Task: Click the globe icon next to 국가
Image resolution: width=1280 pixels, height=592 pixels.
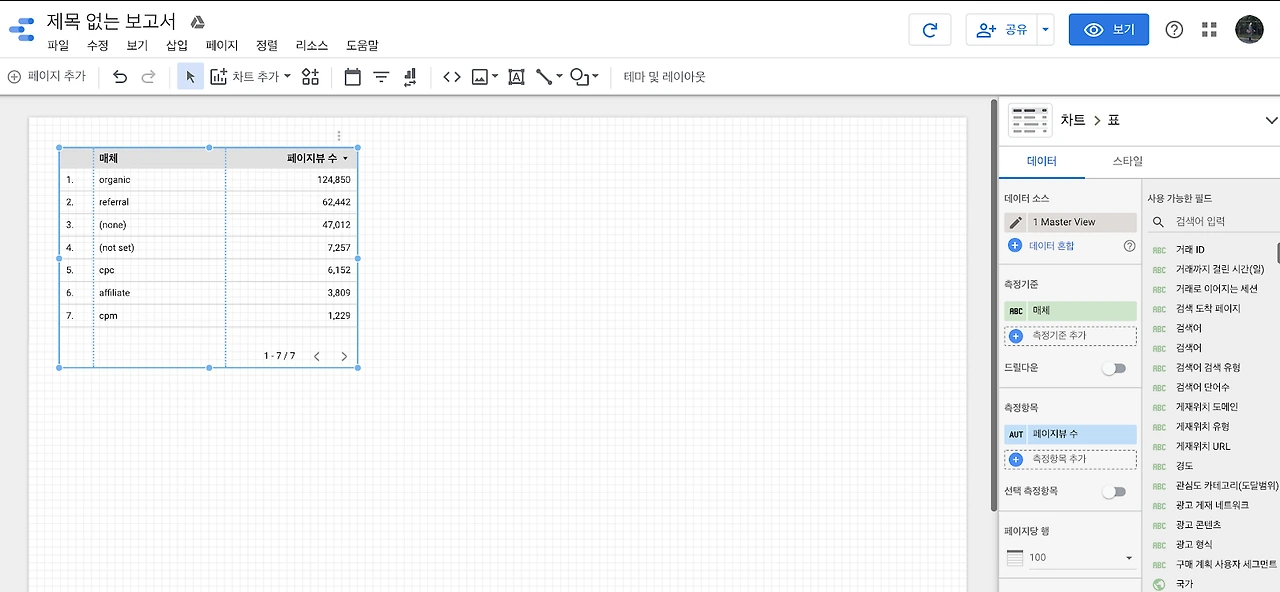Action: click(x=1159, y=584)
